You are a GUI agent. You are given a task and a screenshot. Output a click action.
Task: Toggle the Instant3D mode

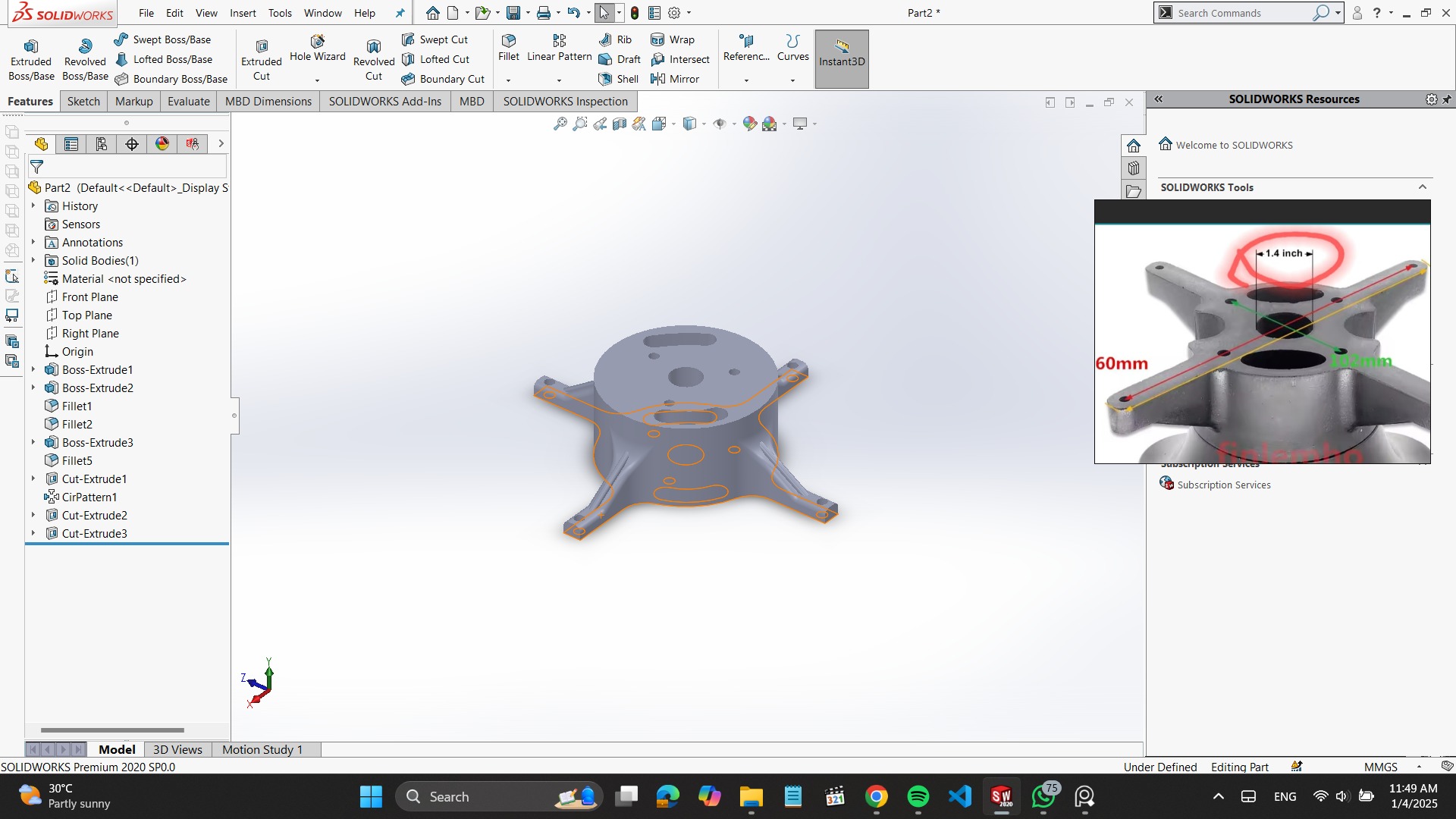click(x=842, y=59)
